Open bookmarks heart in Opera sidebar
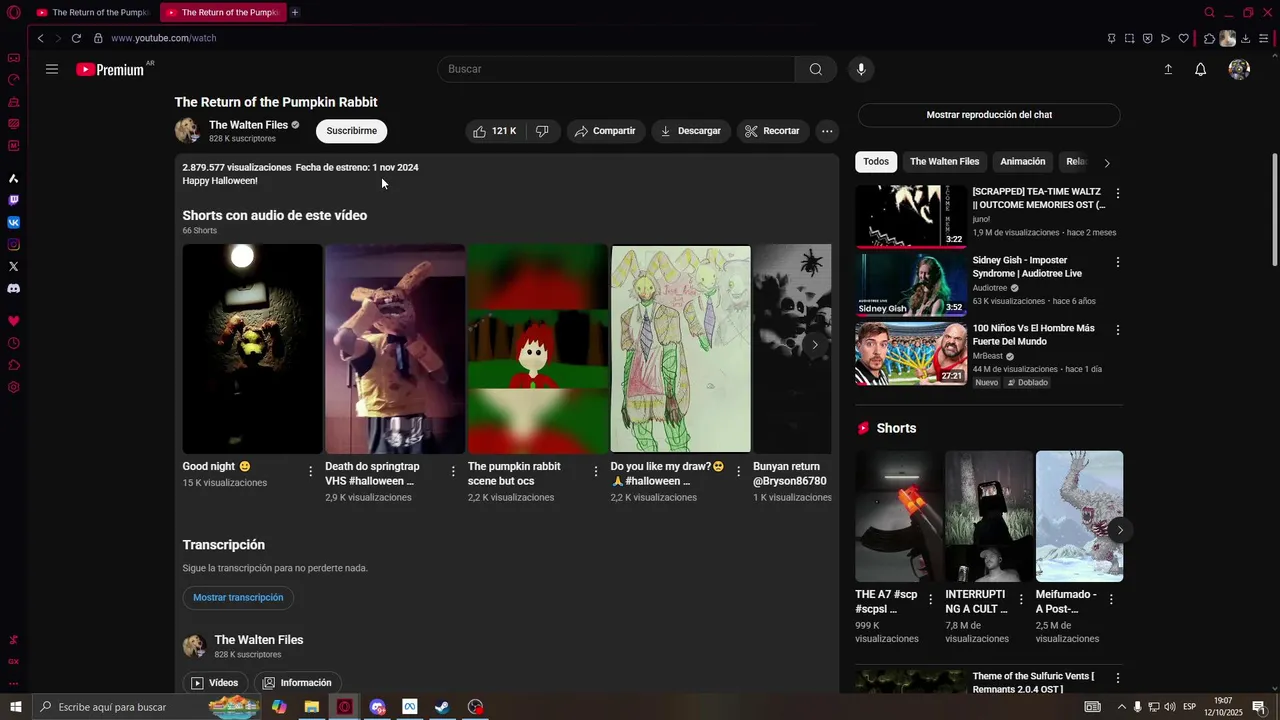The width and height of the screenshot is (1280, 720). click(x=13, y=321)
